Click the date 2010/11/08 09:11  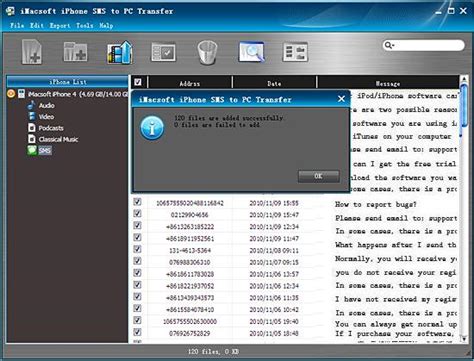coord(274,250)
